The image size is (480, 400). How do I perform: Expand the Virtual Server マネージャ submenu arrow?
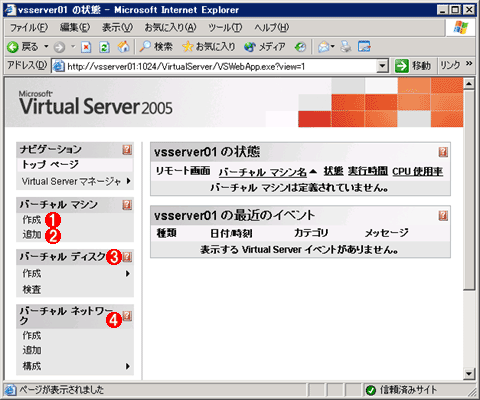click(x=129, y=181)
